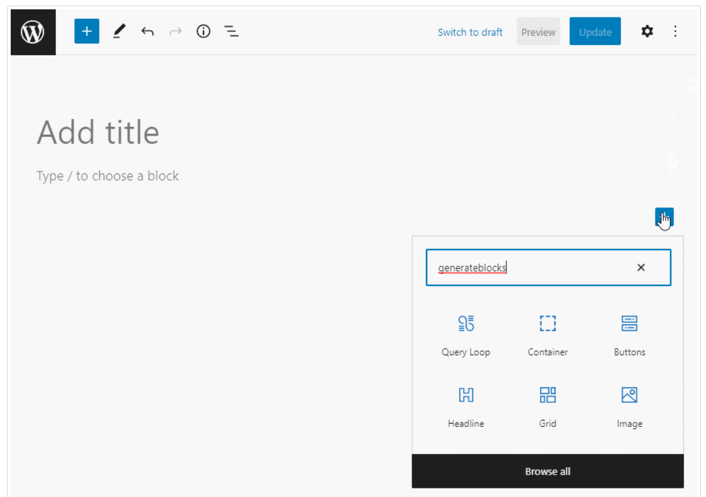Open the block inserter plus button in toolbar
Screen dimensions: 706x497
[86, 32]
